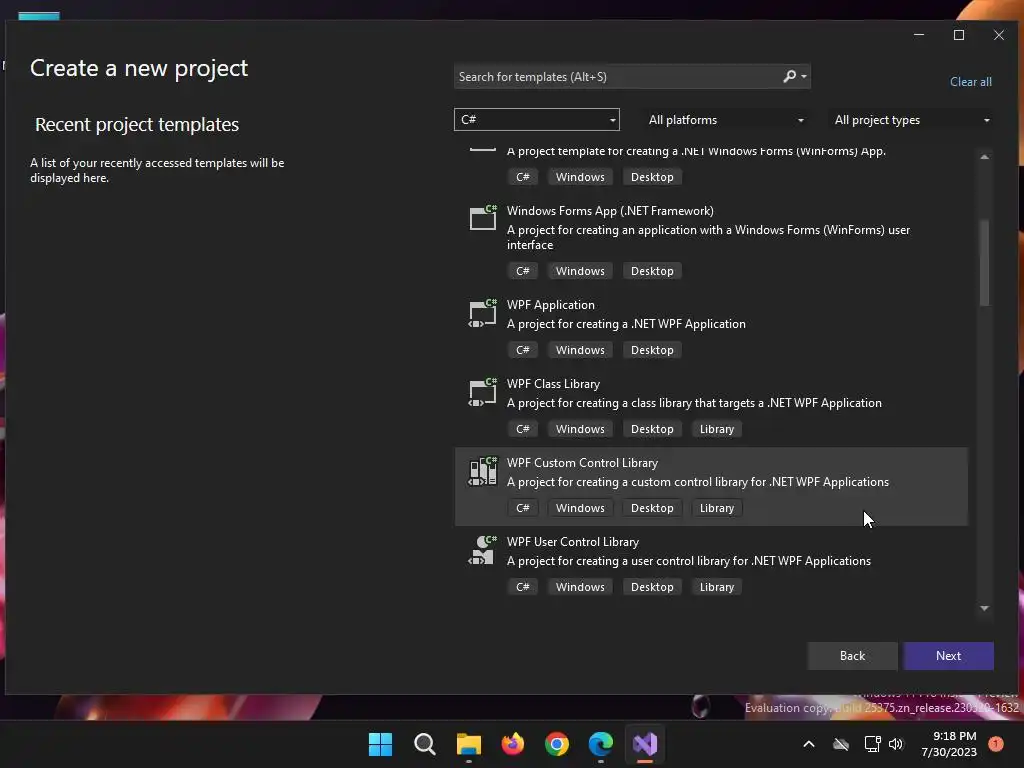1024x768 pixels.
Task: Click the search magnifier icon in template search
Action: click(x=789, y=76)
